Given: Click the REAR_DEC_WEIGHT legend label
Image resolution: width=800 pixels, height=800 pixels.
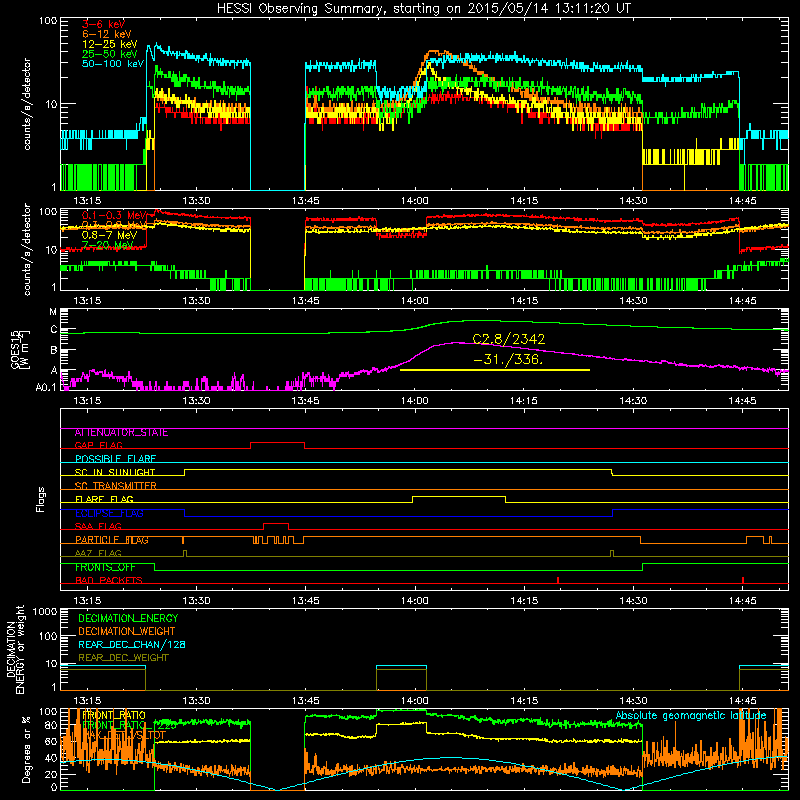Looking at the screenshot, I should pos(123,658).
